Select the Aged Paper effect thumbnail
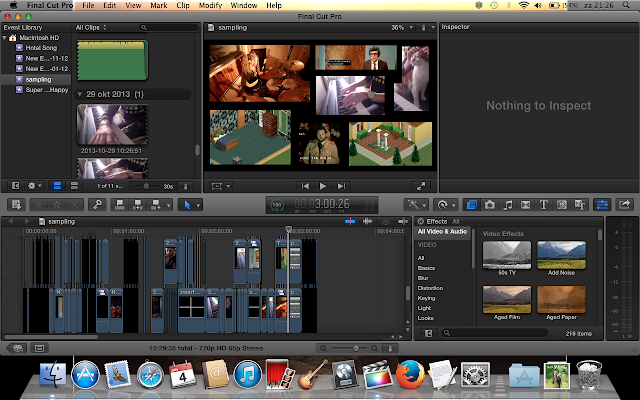Image resolution: width=640 pixels, height=400 pixels. (561, 300)
